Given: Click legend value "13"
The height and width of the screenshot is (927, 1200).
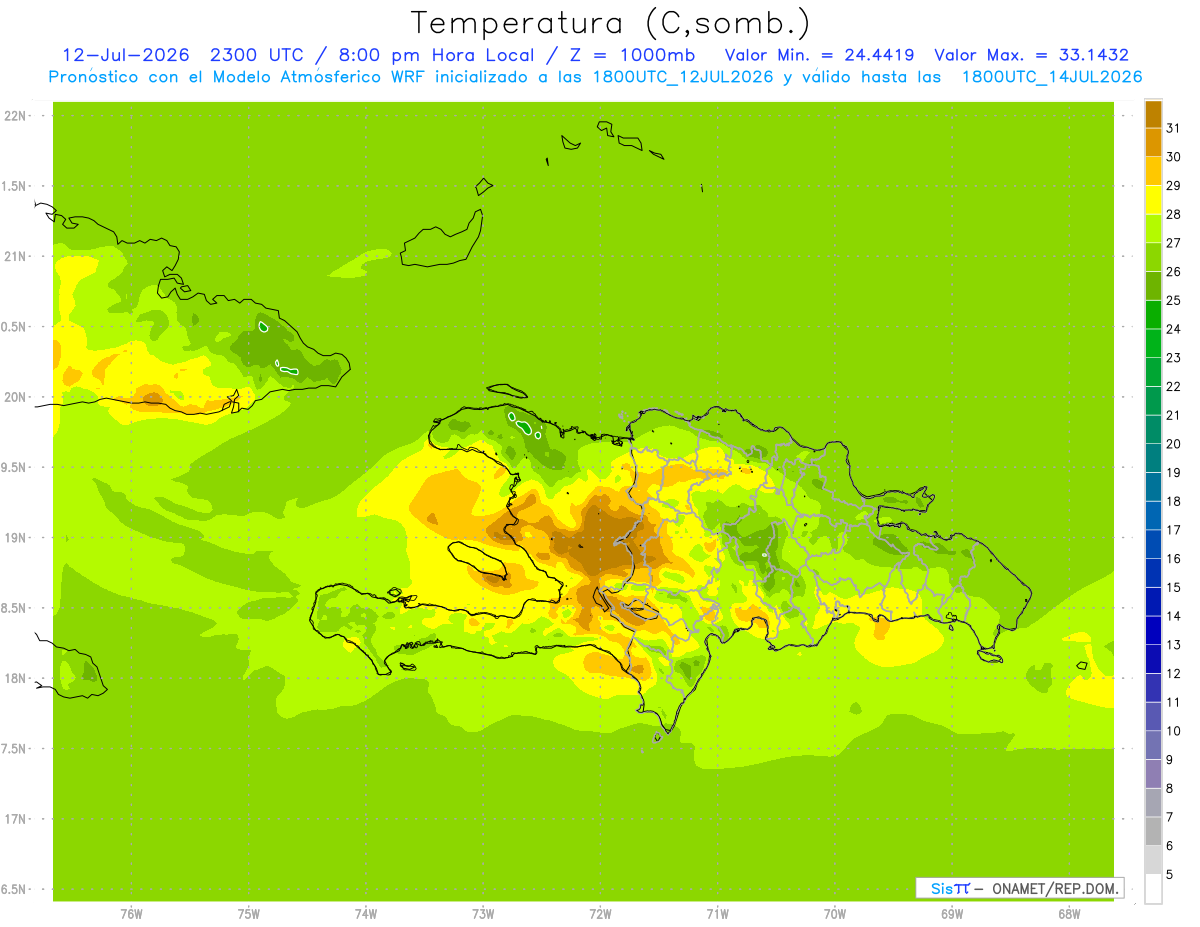Looking at the screenshot, I should [1174, 645].
